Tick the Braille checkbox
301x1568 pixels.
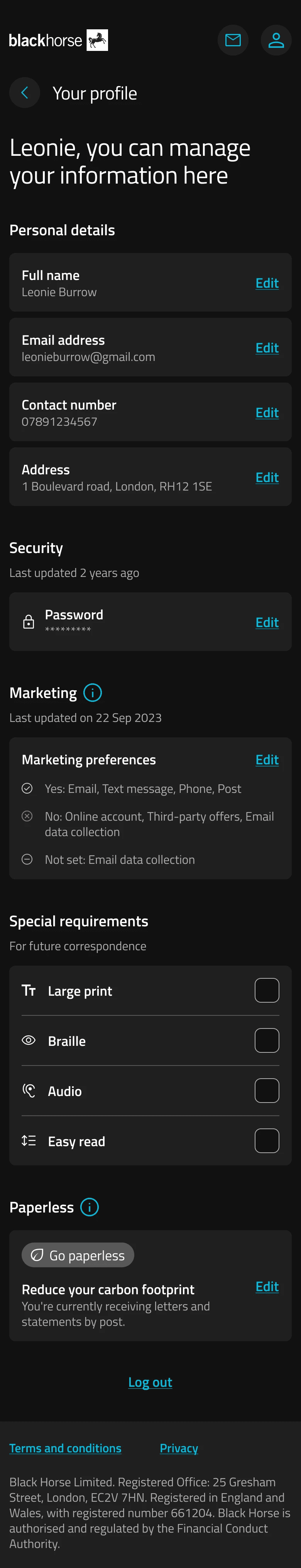[267, 1041]
